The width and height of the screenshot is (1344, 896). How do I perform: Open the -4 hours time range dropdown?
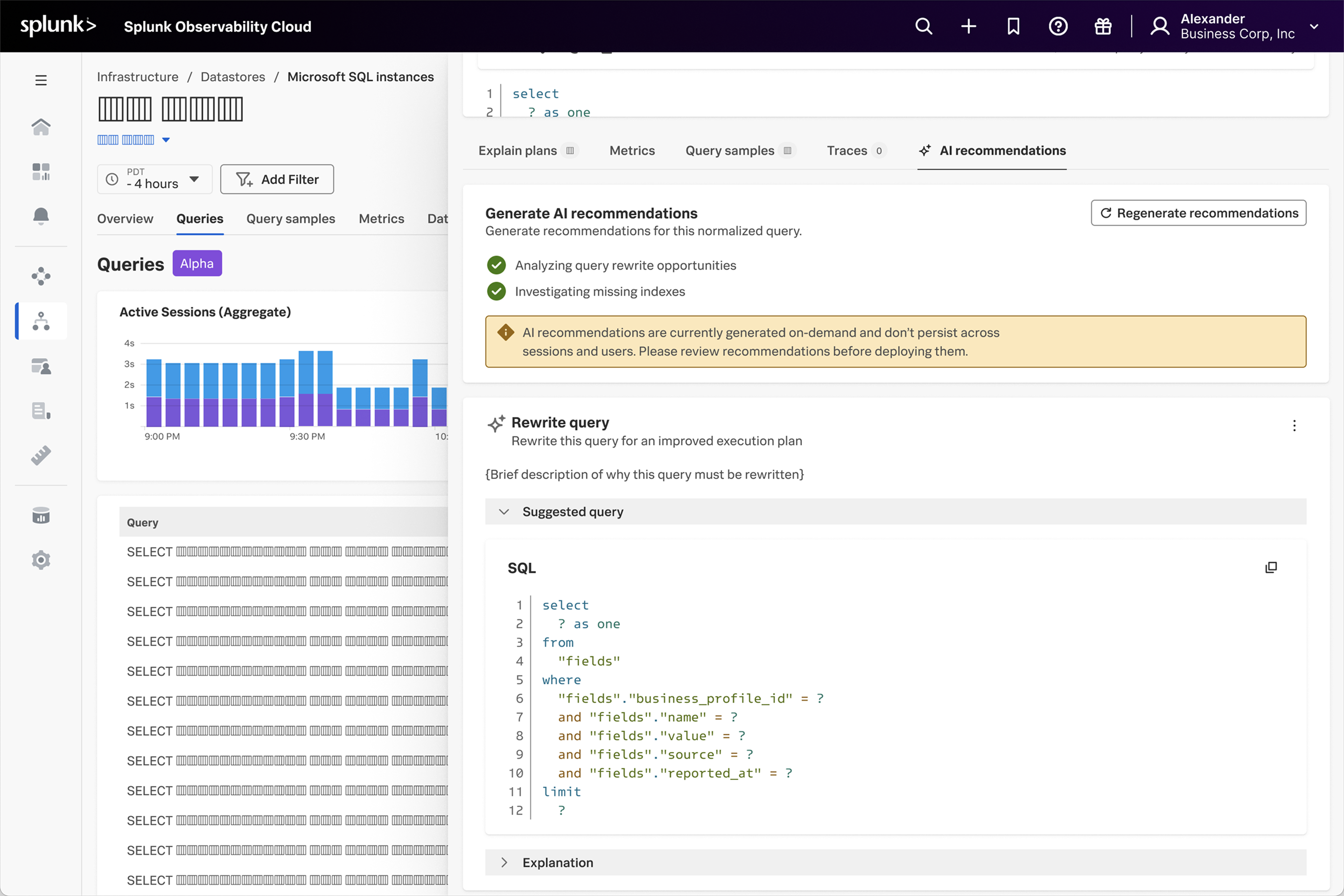click(x=155, y=179)
